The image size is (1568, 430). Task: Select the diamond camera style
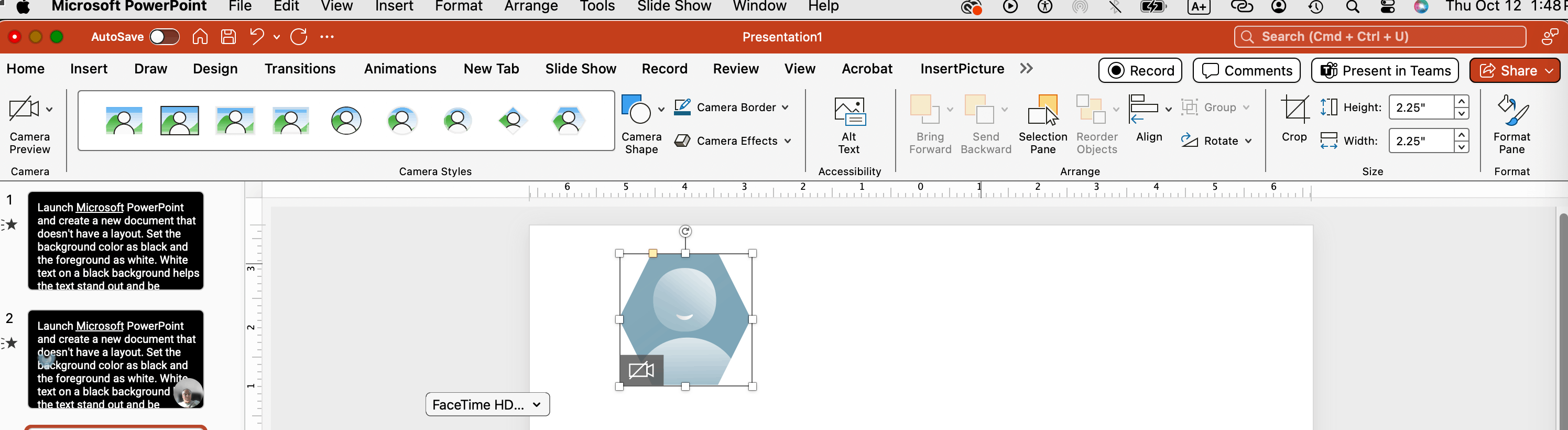click(x=513, y=121)
